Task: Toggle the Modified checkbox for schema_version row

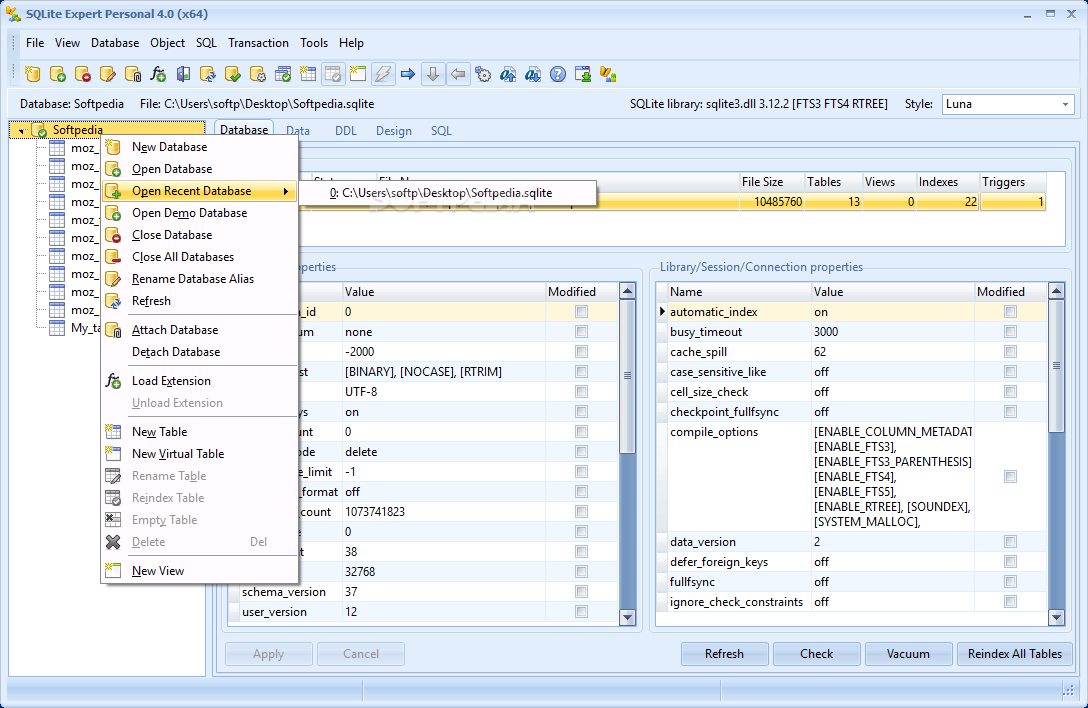Action: point(581,591)
